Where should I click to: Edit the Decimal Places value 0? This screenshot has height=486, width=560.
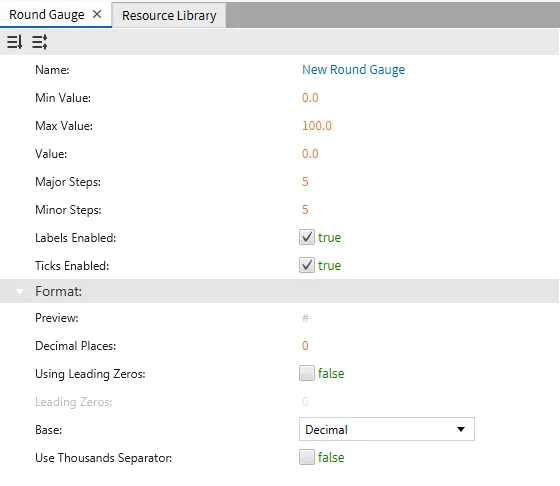[x=305, y=345]
